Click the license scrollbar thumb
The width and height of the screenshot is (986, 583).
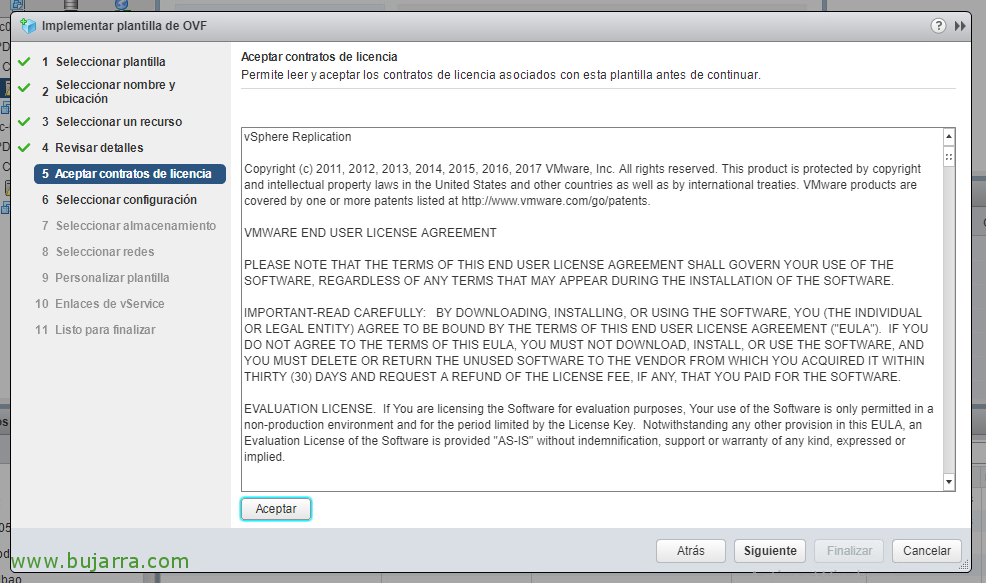(949, 156)
